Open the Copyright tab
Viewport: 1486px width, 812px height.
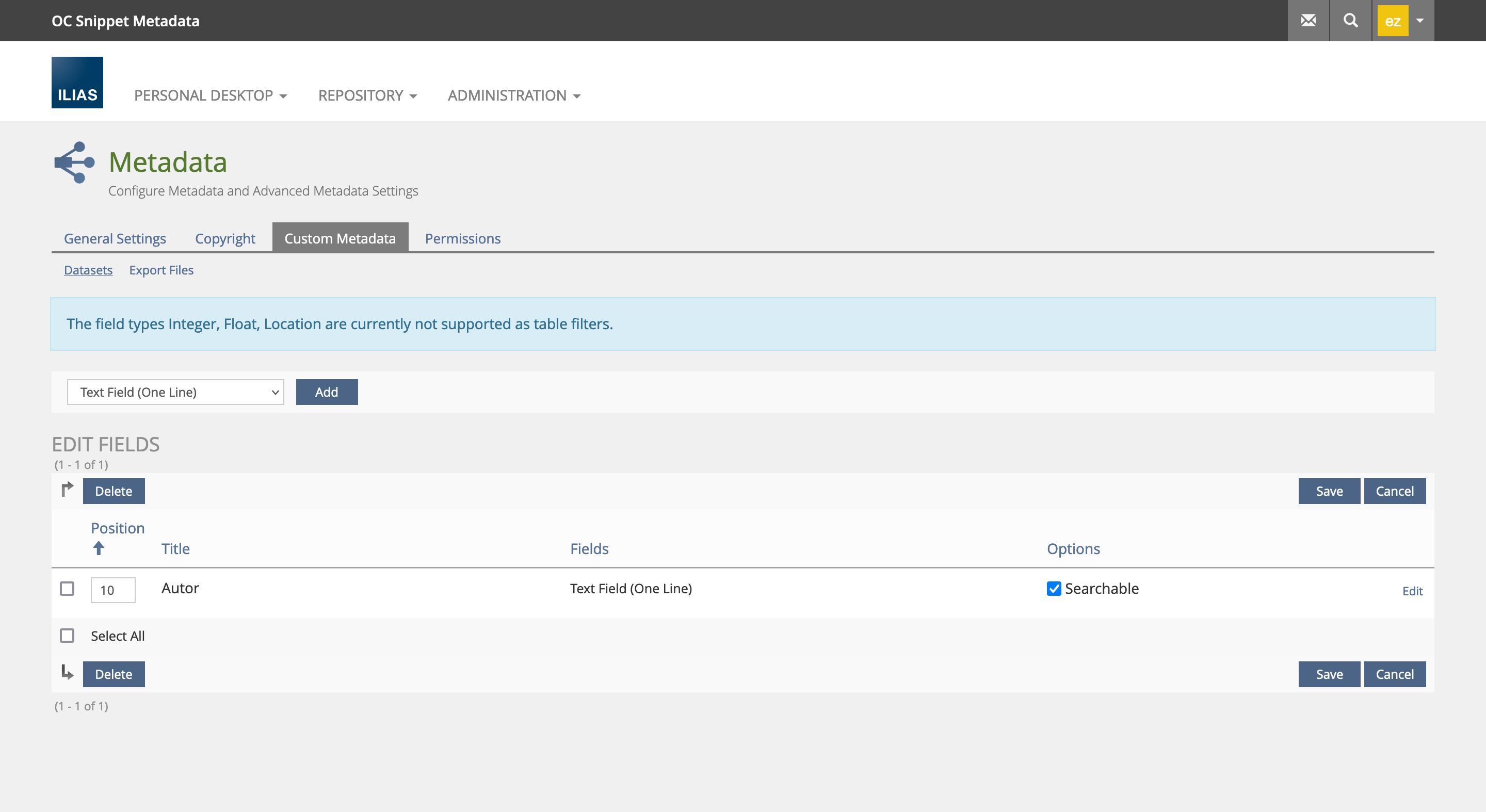coord(225,239)
